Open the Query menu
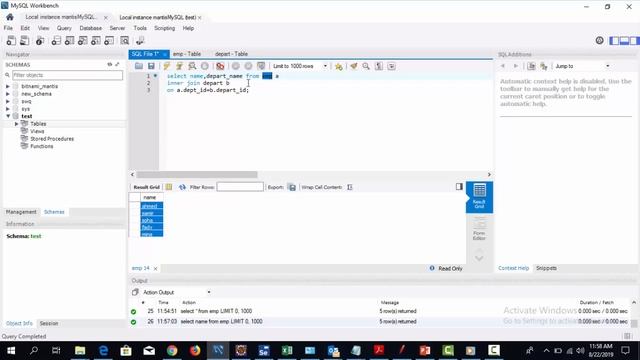The image size is (640, 360). click(64, 28)
